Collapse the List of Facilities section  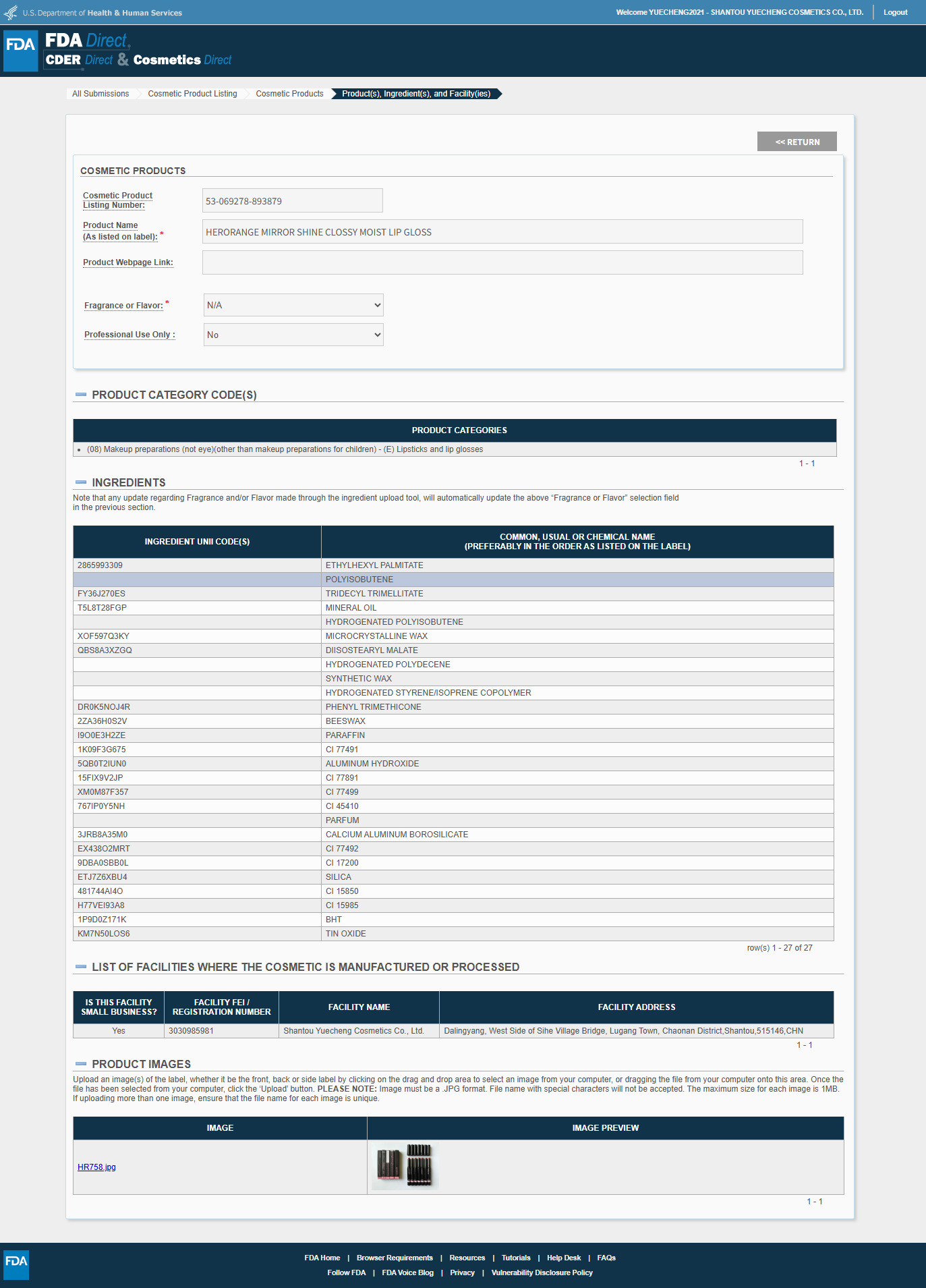(81, 967)
